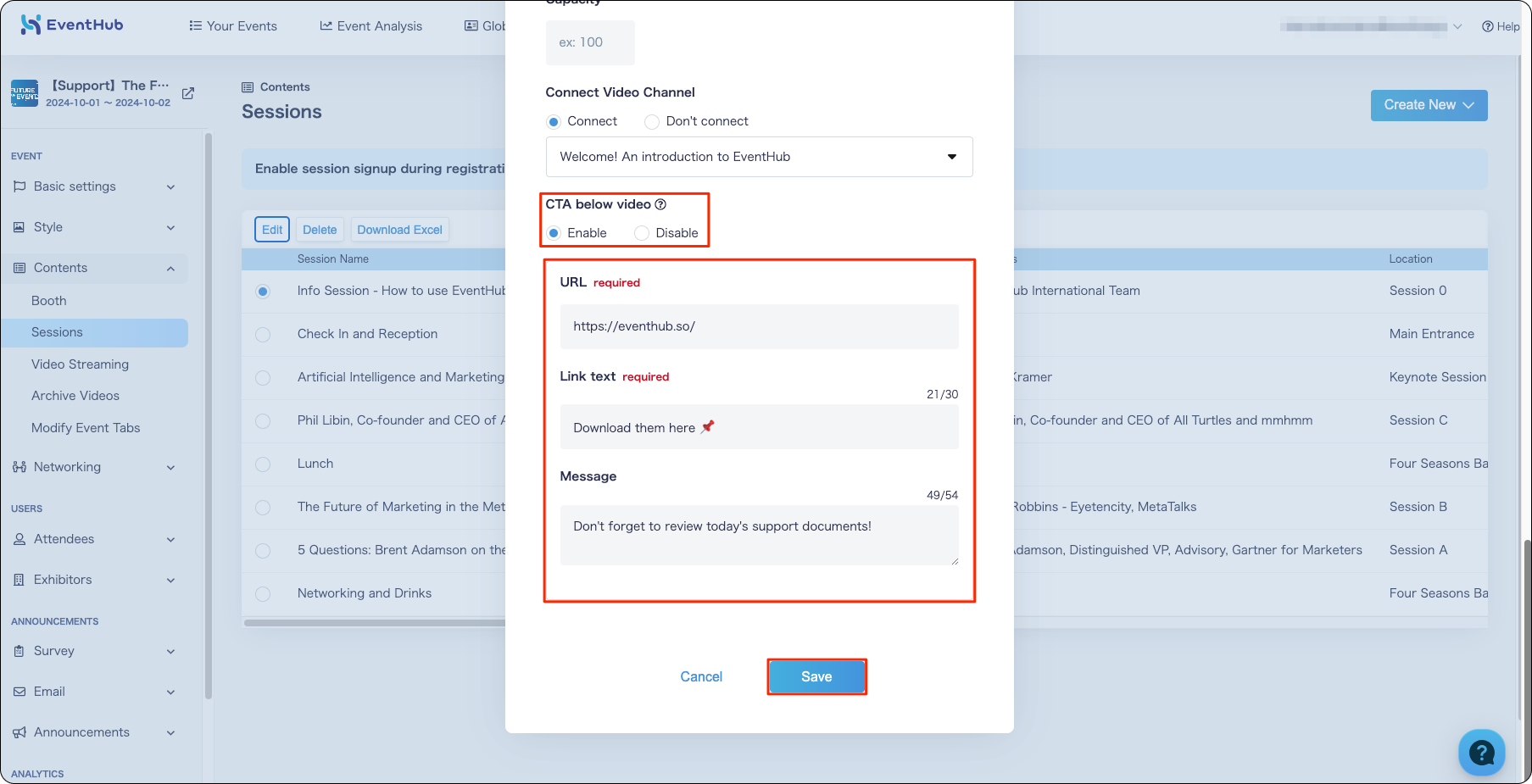Select the Check In and Reception row radio
1532x784 pixels.
(263, 335)
